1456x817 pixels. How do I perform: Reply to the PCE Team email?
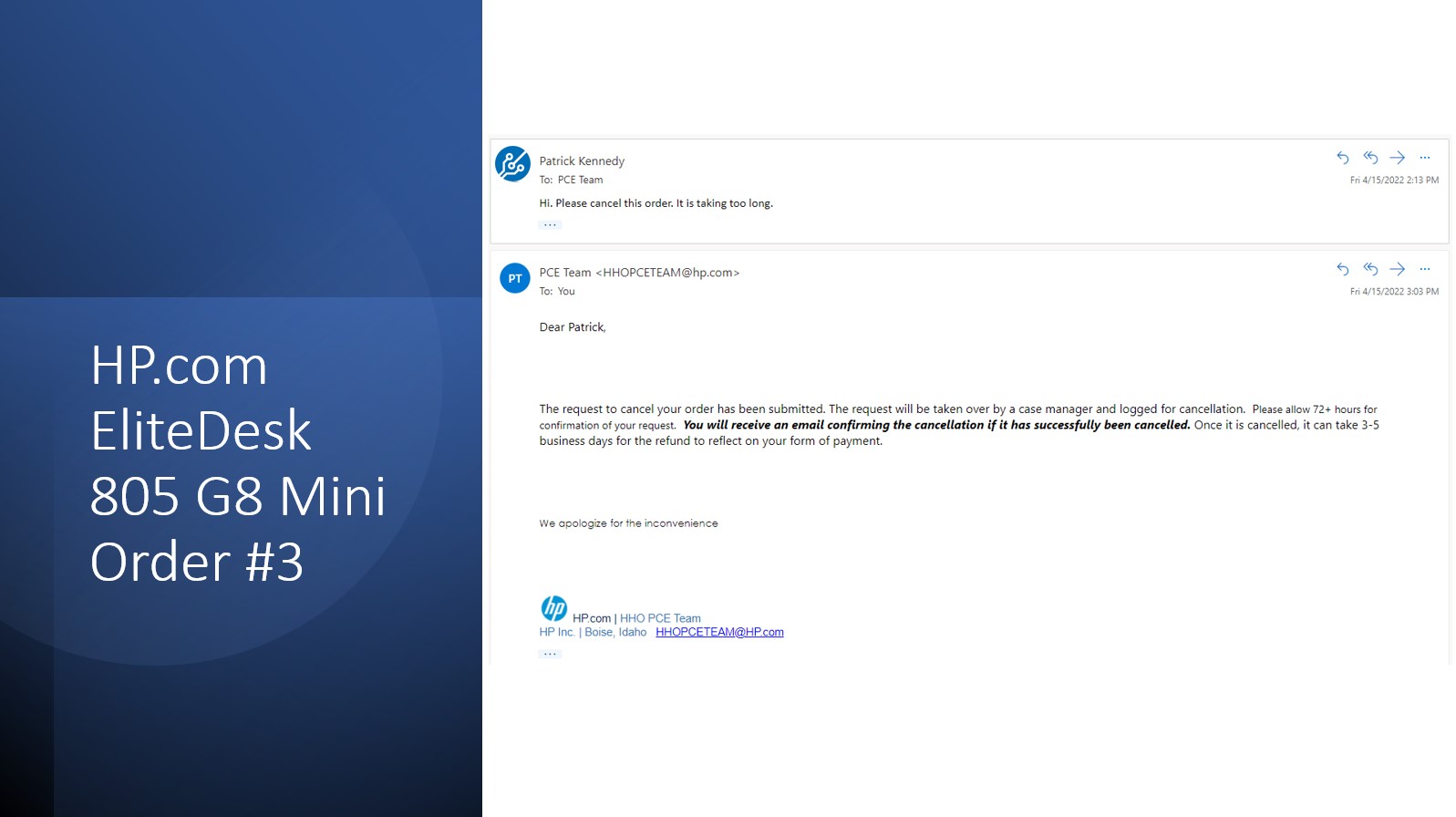(x=1342, y=269)
